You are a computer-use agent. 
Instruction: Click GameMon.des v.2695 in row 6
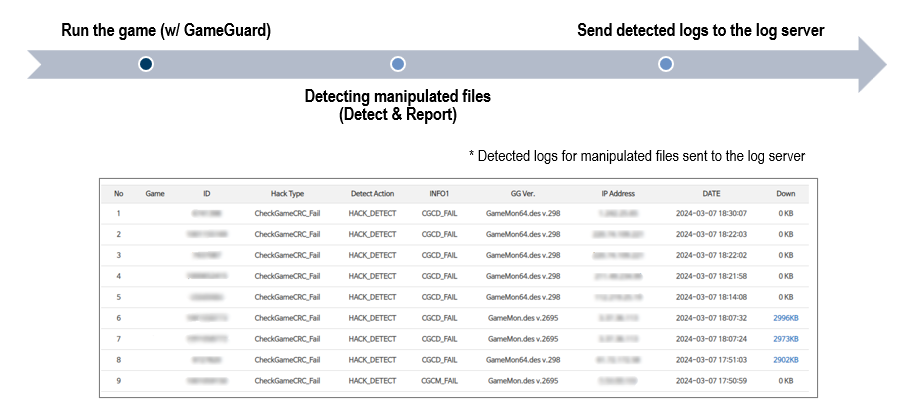(x=523, y=318)
